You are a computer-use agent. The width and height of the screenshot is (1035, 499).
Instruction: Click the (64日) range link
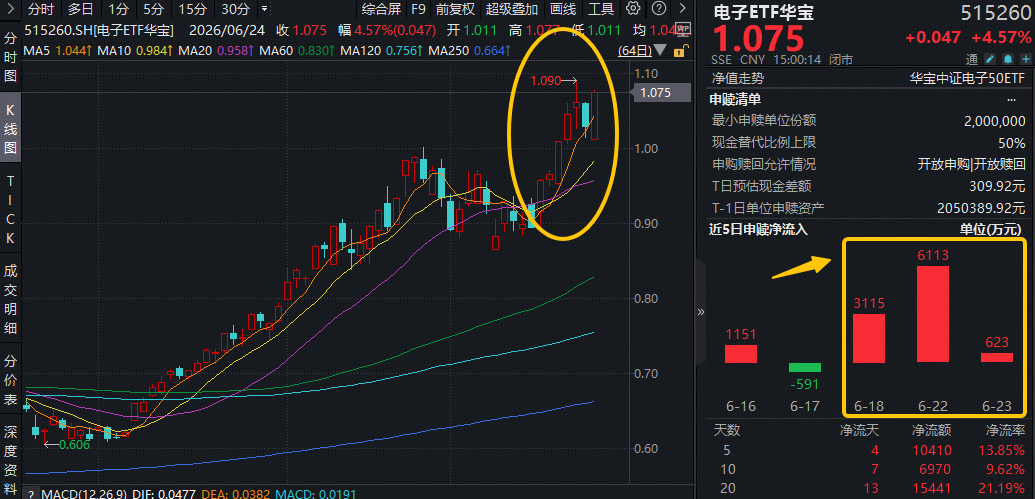634,50
